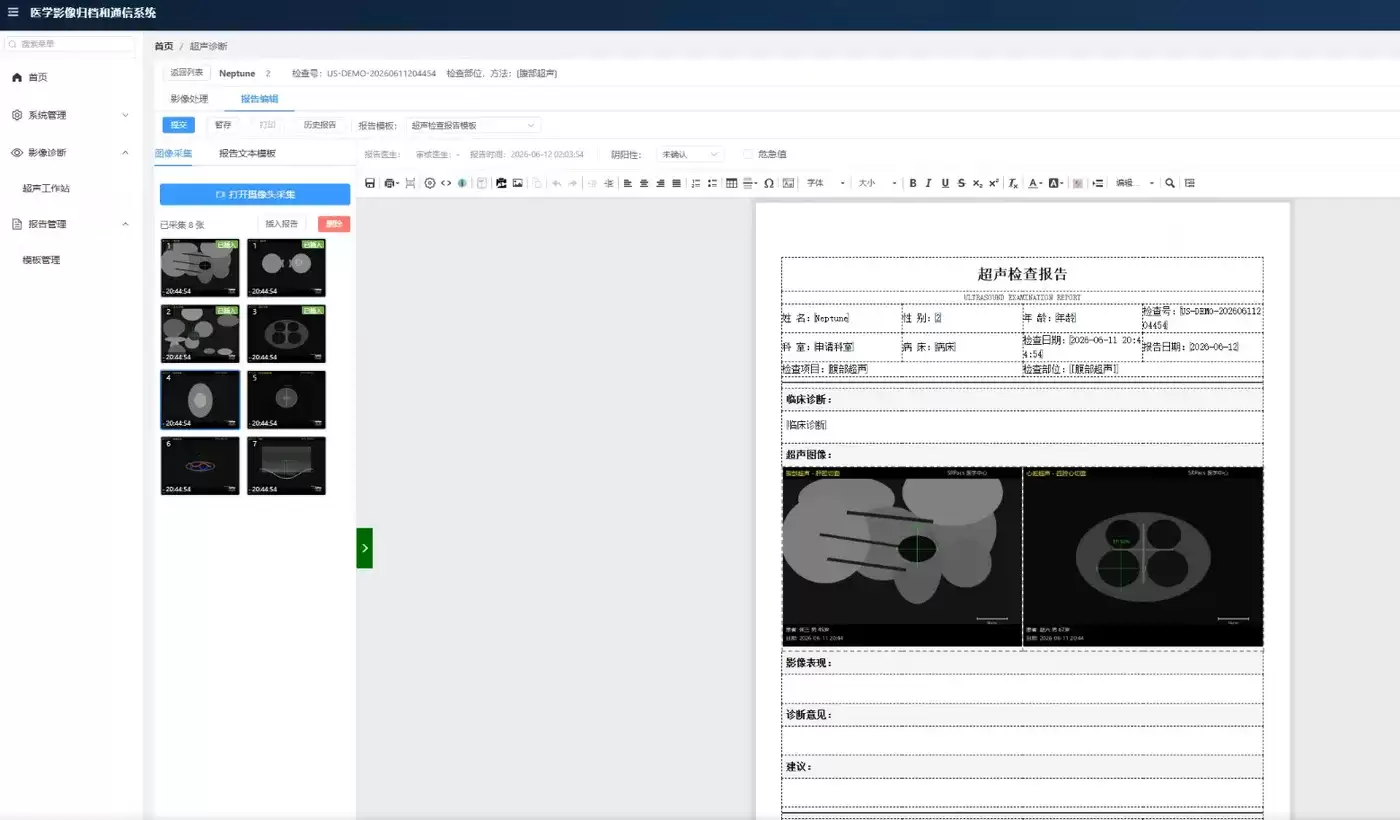Viewport: 1400px width, 820px height.
Task: Click the source code icon in toolbar
Action: click(x=446, y=183)
